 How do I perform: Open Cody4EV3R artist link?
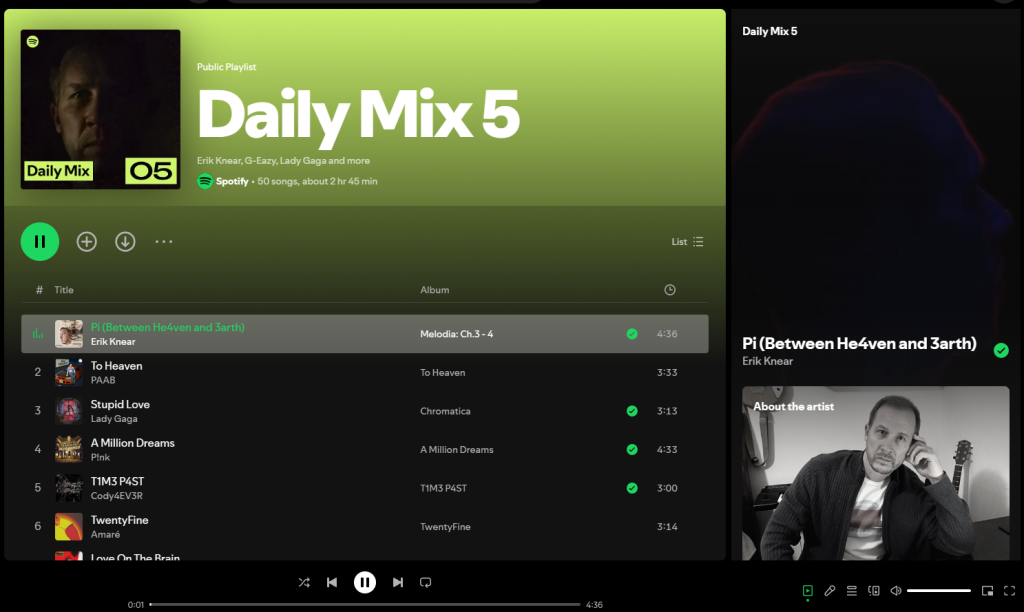pyautogui.click(x=117, y=496)
